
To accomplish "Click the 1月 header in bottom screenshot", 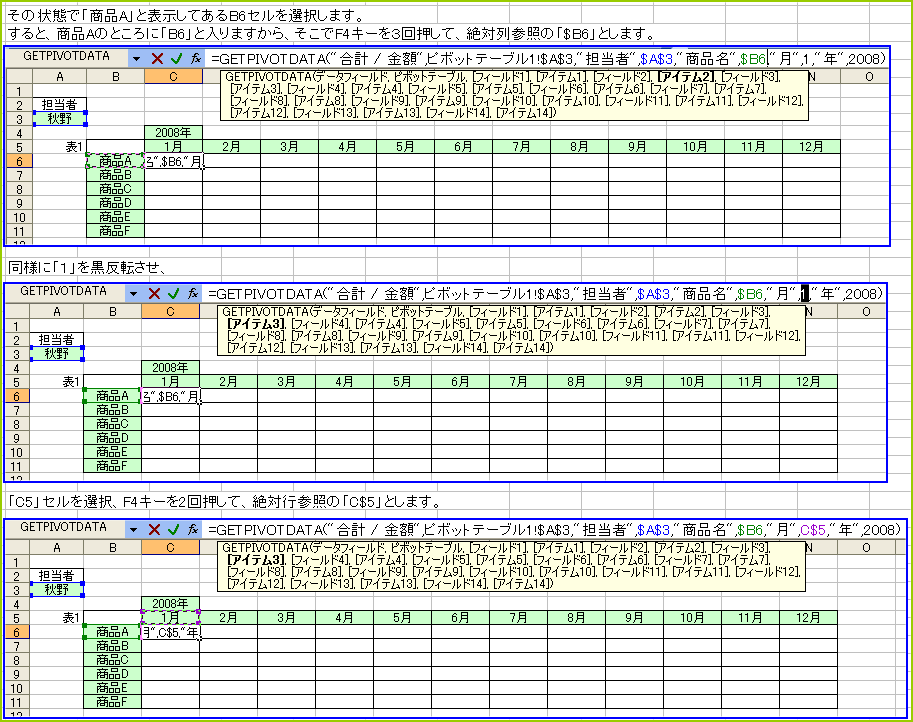I will 171,617.
